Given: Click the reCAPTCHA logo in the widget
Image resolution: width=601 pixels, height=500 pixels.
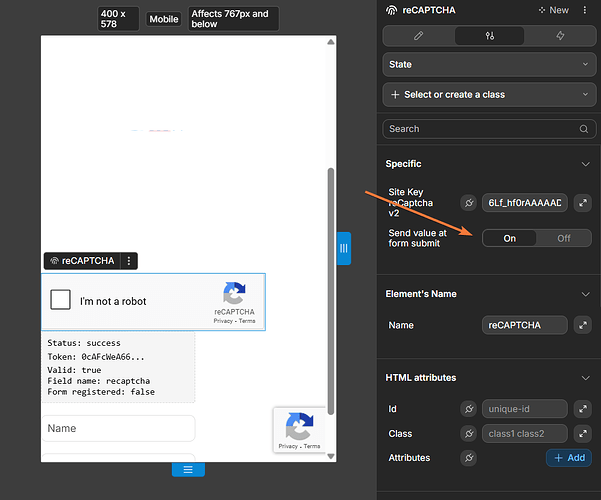Looking at the screenshot, I should tap(234, 293).
